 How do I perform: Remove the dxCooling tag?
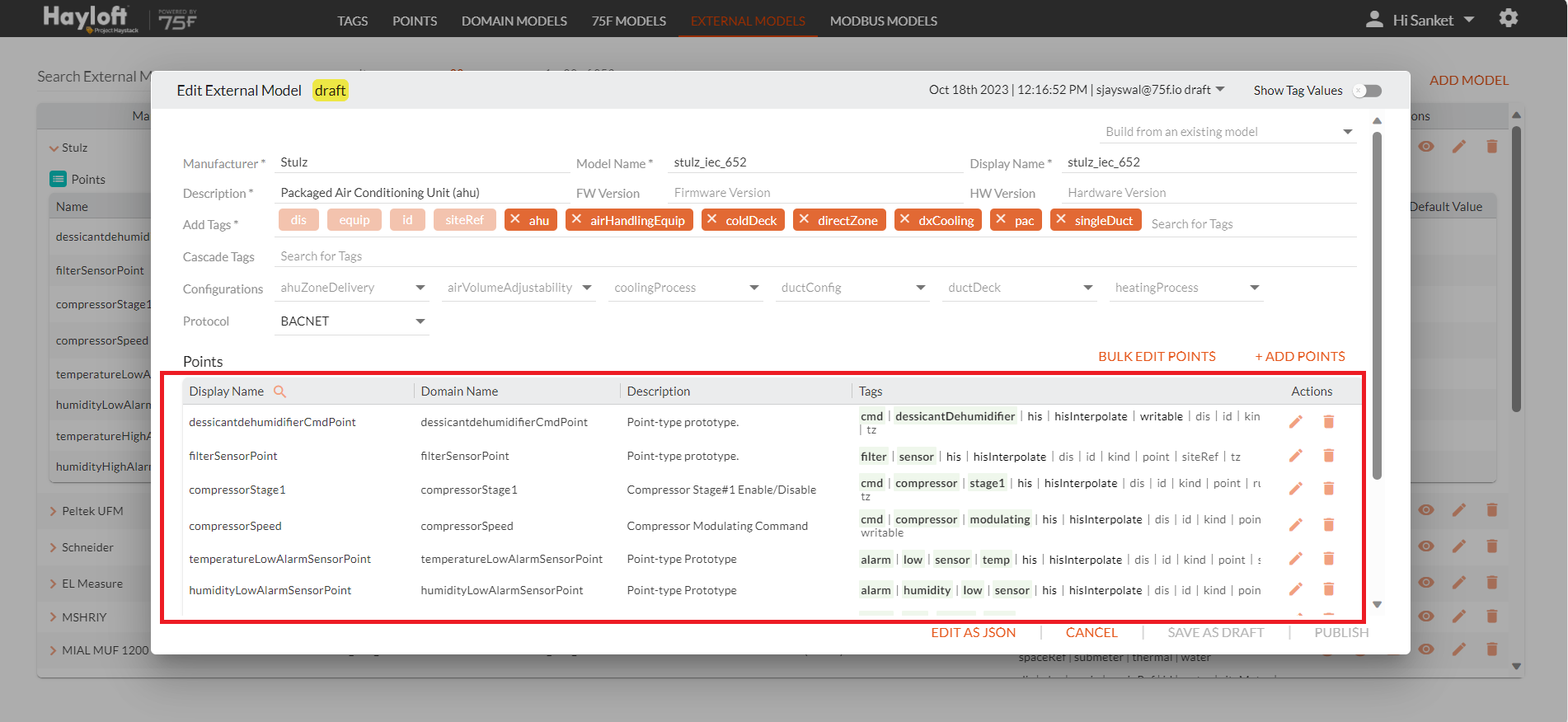pyautogui.click(x=905, y=219)
